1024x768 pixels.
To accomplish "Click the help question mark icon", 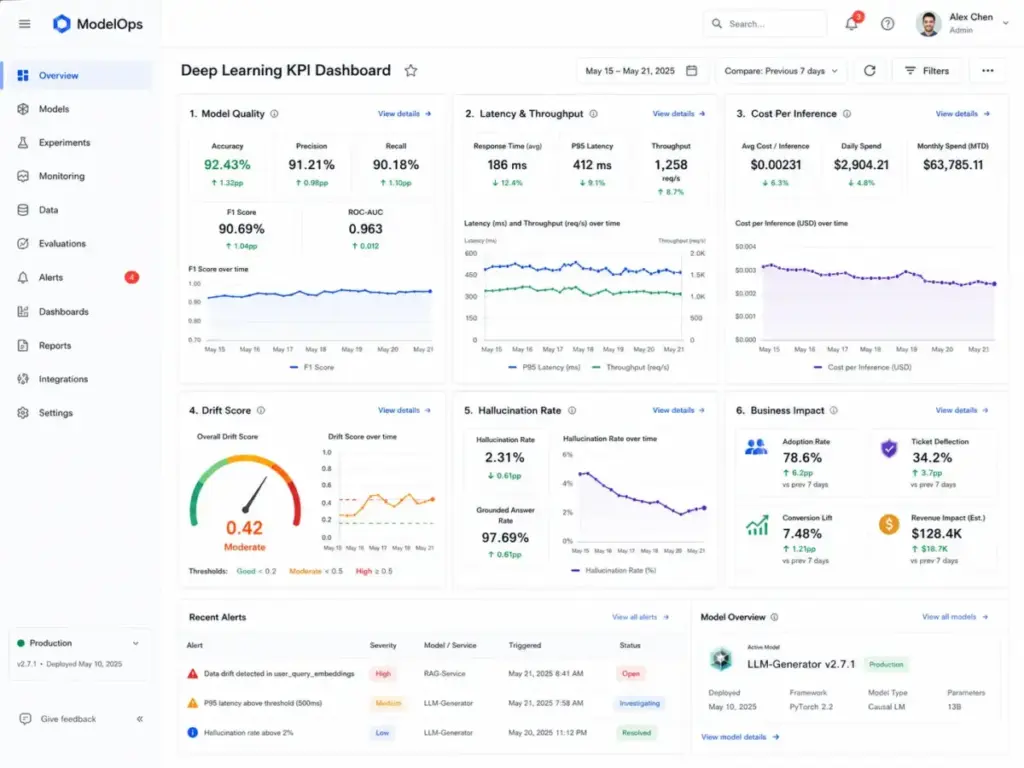I will point(888,24).
